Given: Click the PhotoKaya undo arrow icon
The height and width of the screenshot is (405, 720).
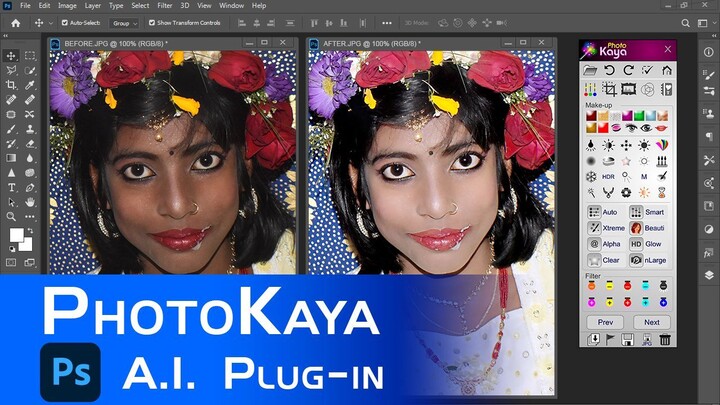Looking at the screenshot, I should tap(609, 70).
